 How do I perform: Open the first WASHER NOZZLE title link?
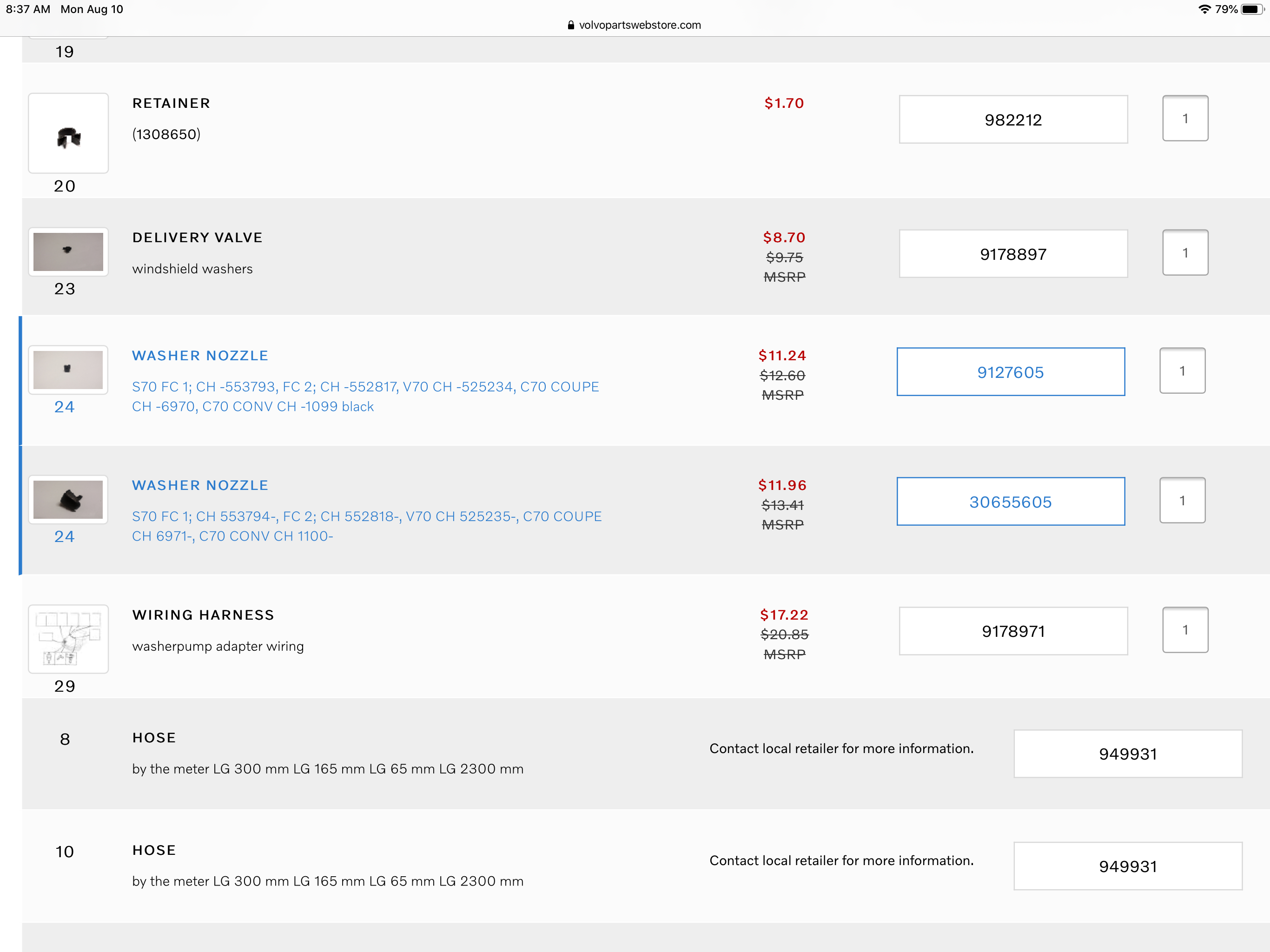point(200,356)
